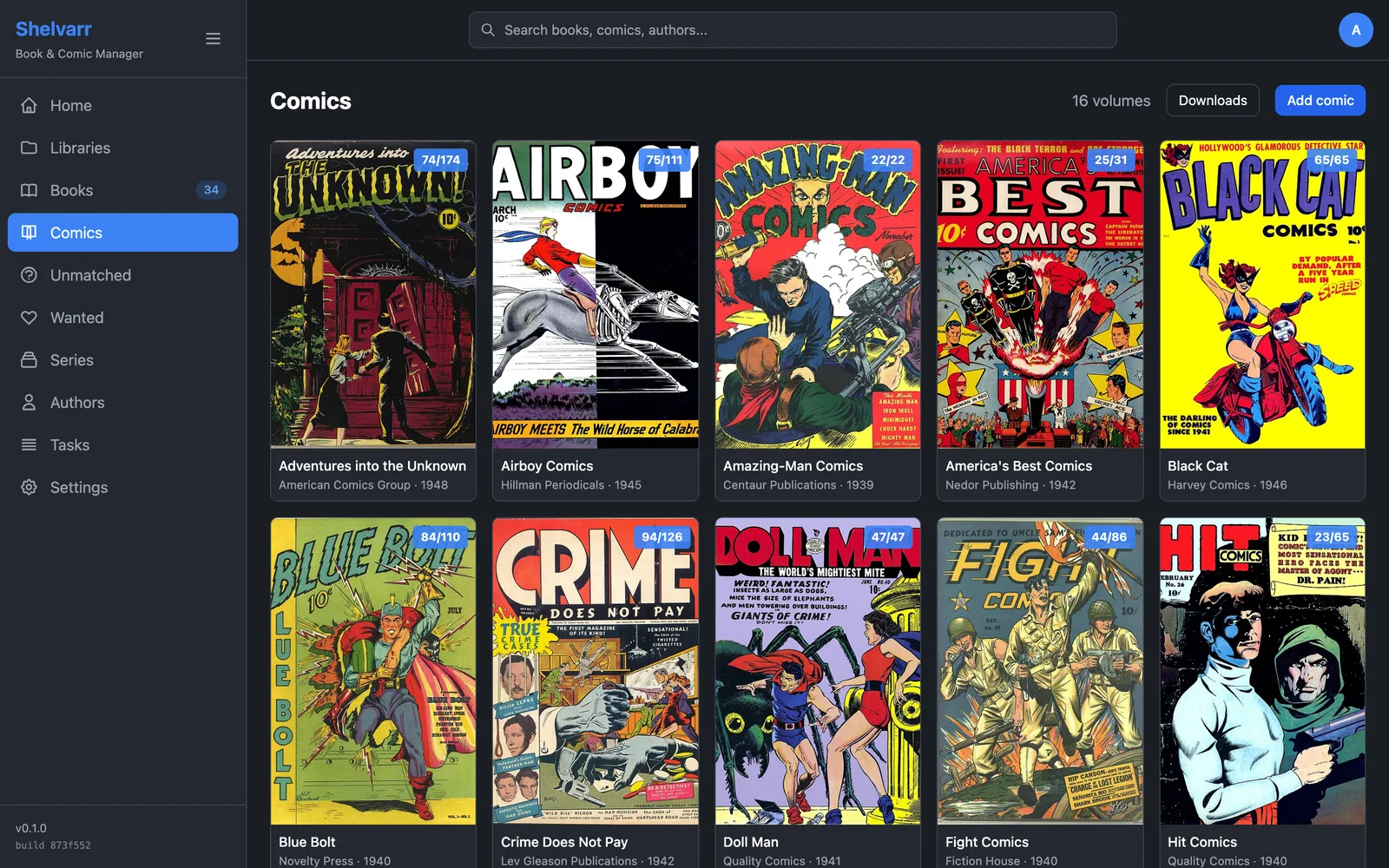
Task: Open the Books section
Action: tap(122, 190)
